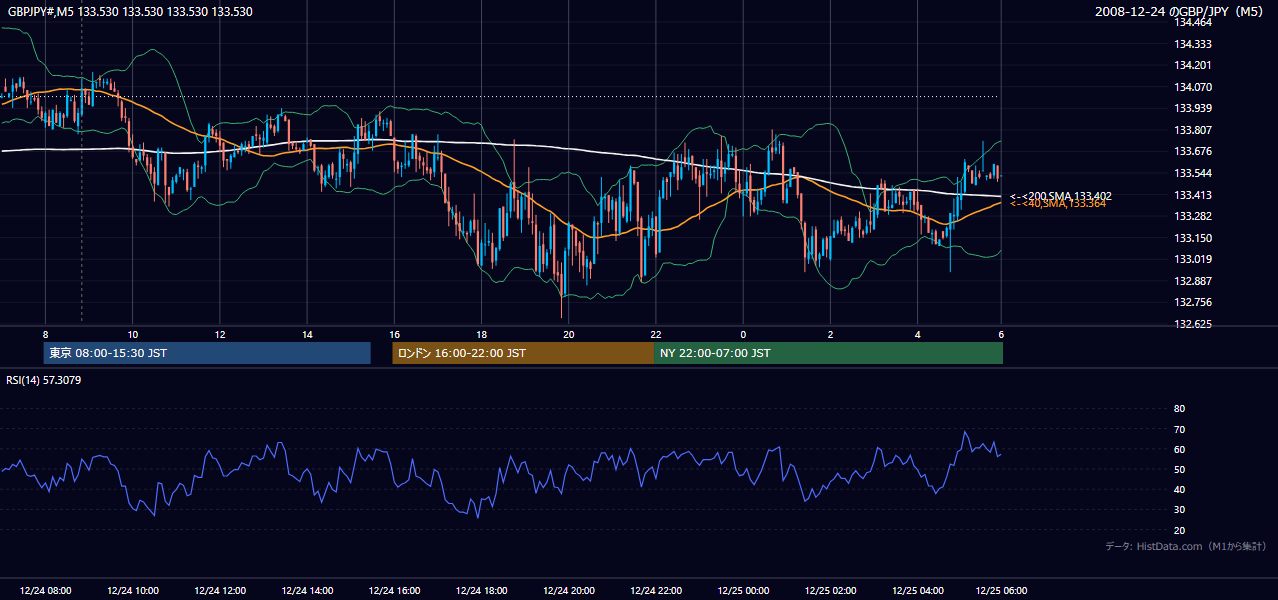Click the Tokyo 08:00-15:30 JST session bar

[207, 353]
